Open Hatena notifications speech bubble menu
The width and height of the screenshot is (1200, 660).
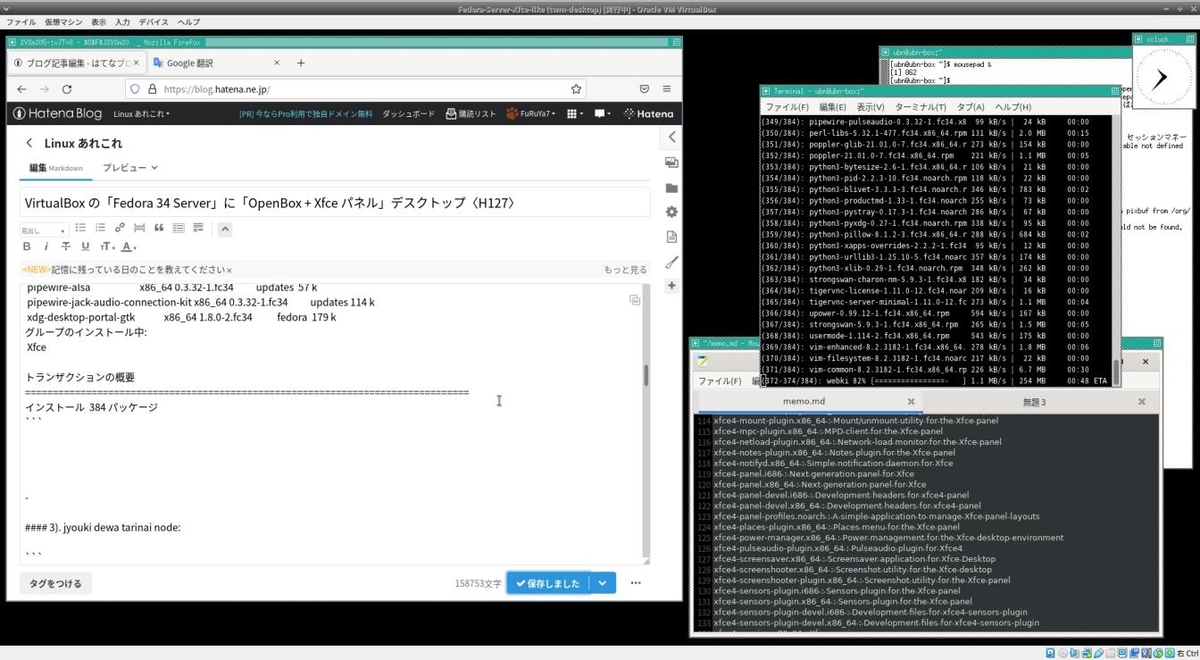602,114
